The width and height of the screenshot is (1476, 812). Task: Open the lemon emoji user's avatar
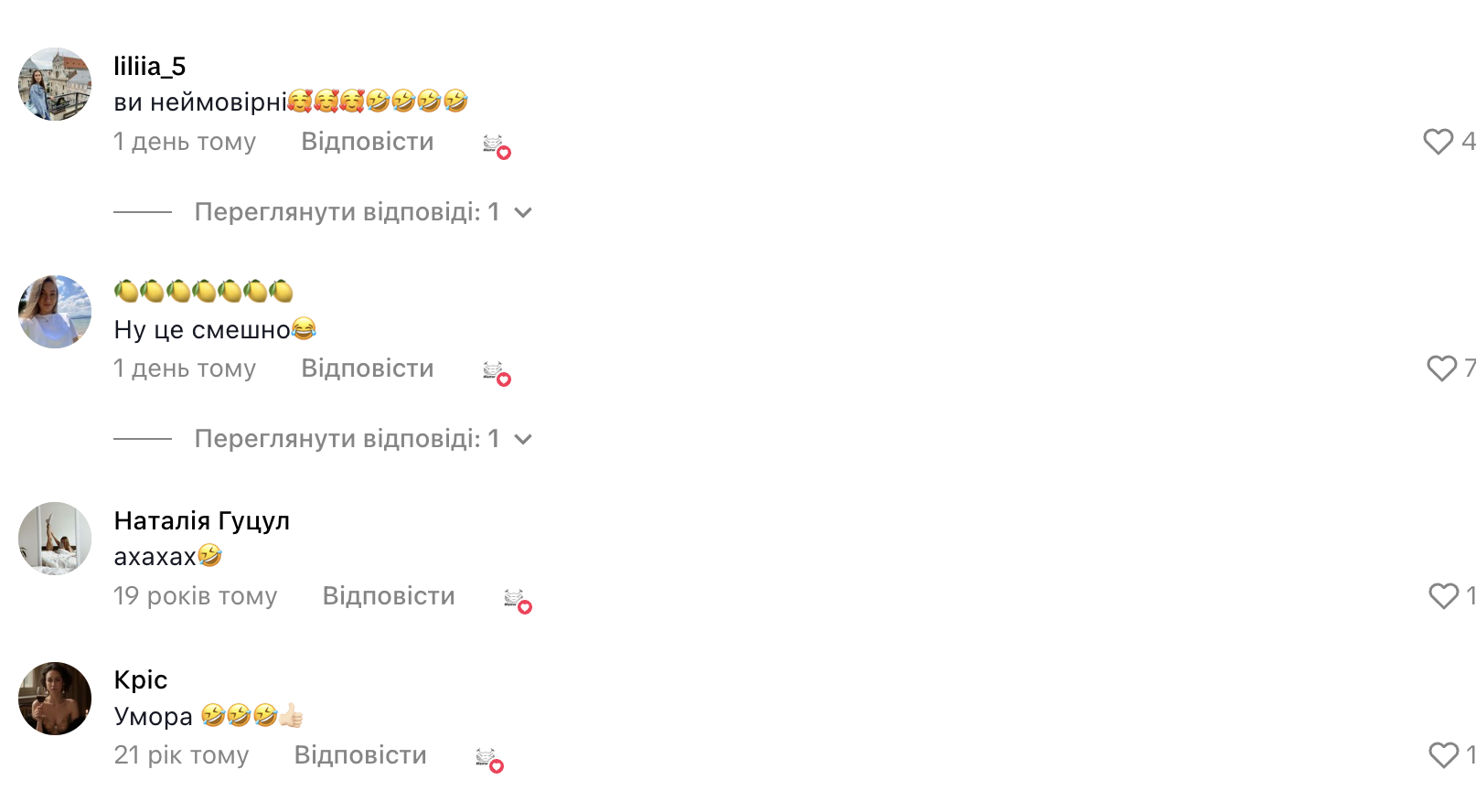[x=55, y=312]
